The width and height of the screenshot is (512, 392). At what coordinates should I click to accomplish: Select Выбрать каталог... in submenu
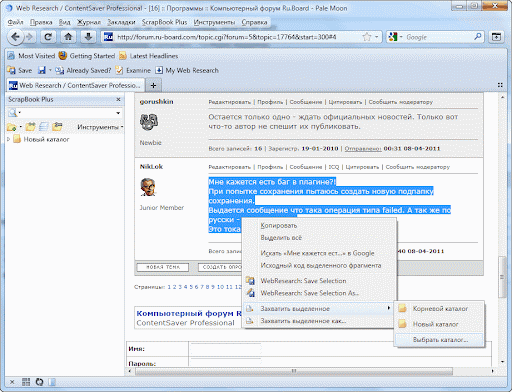439,340
